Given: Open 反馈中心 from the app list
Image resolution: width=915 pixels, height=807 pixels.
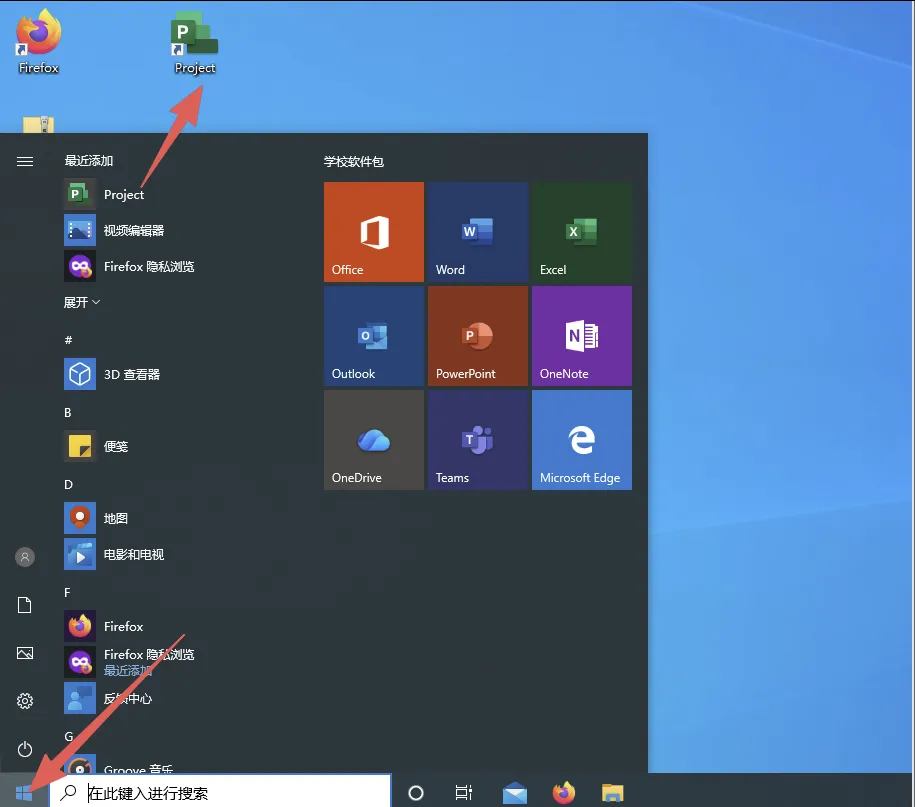Looking at the screenshot, I should [175, 698].
